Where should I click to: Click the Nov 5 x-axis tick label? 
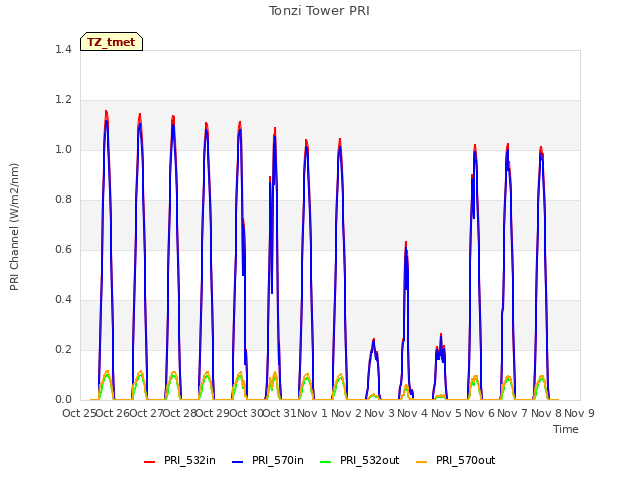pos(446,413)
